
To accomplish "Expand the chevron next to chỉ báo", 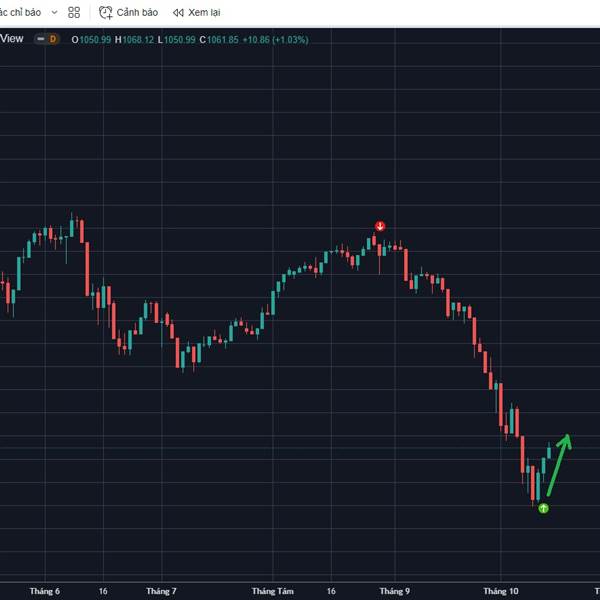I will point(52,12).
